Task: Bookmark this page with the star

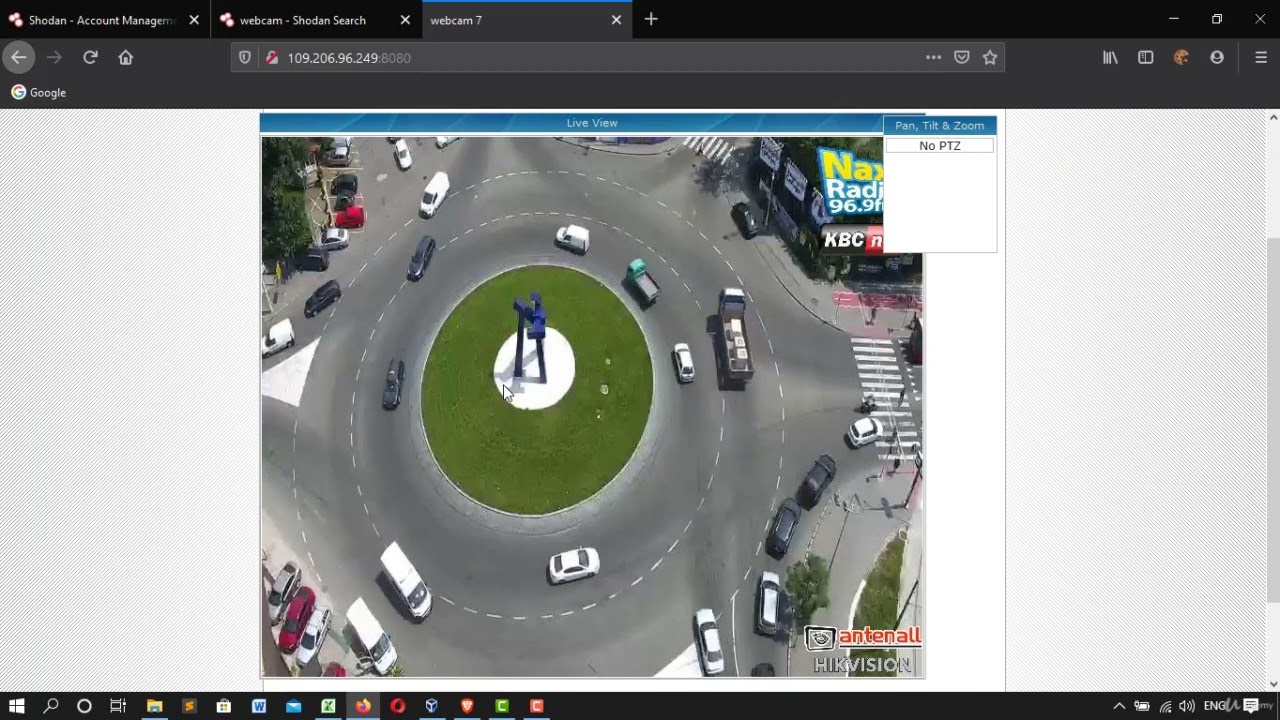Action: pyautogui.click(x=990, y=58)
